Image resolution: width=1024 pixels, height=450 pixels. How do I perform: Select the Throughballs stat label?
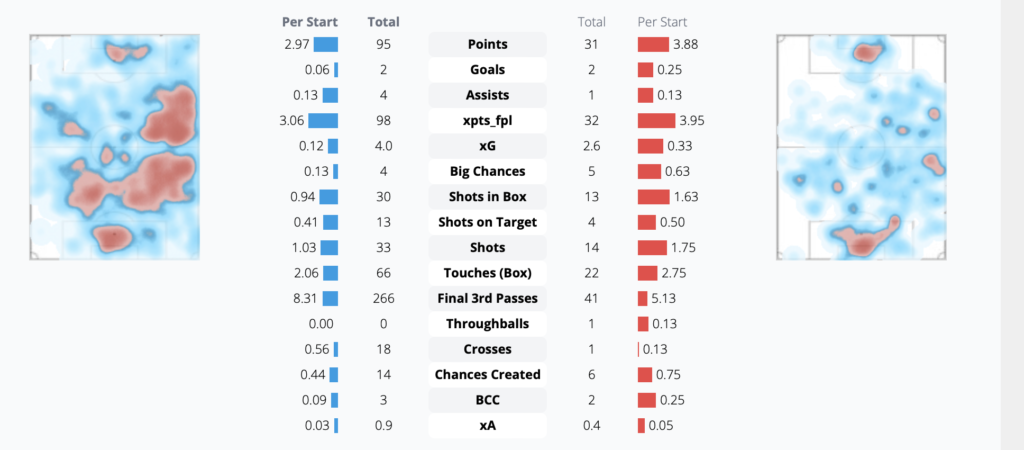(x=487, y=324)
